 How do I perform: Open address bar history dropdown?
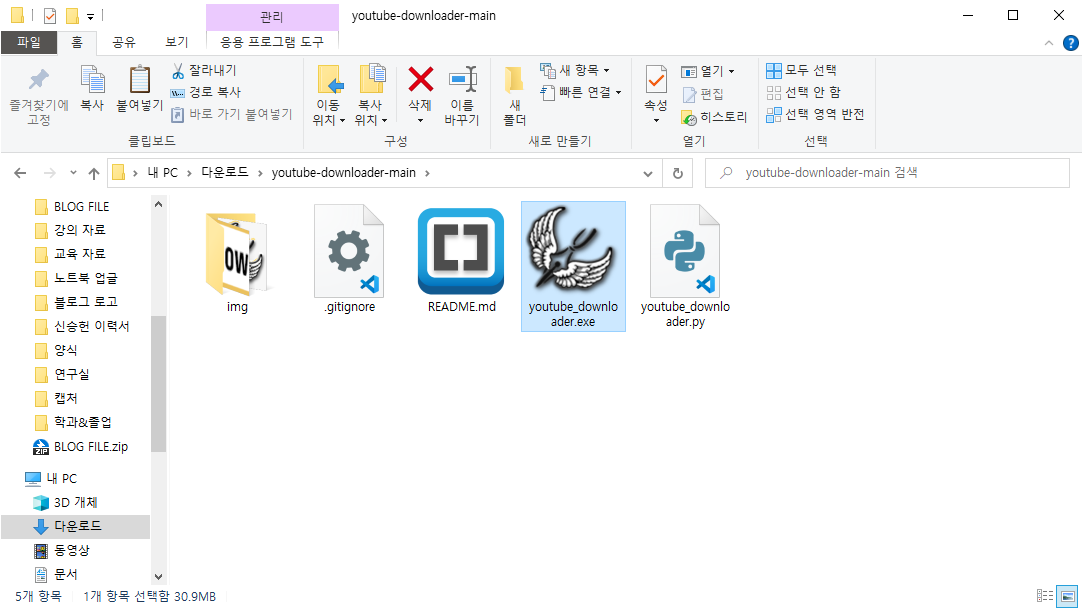pos(648,173)
